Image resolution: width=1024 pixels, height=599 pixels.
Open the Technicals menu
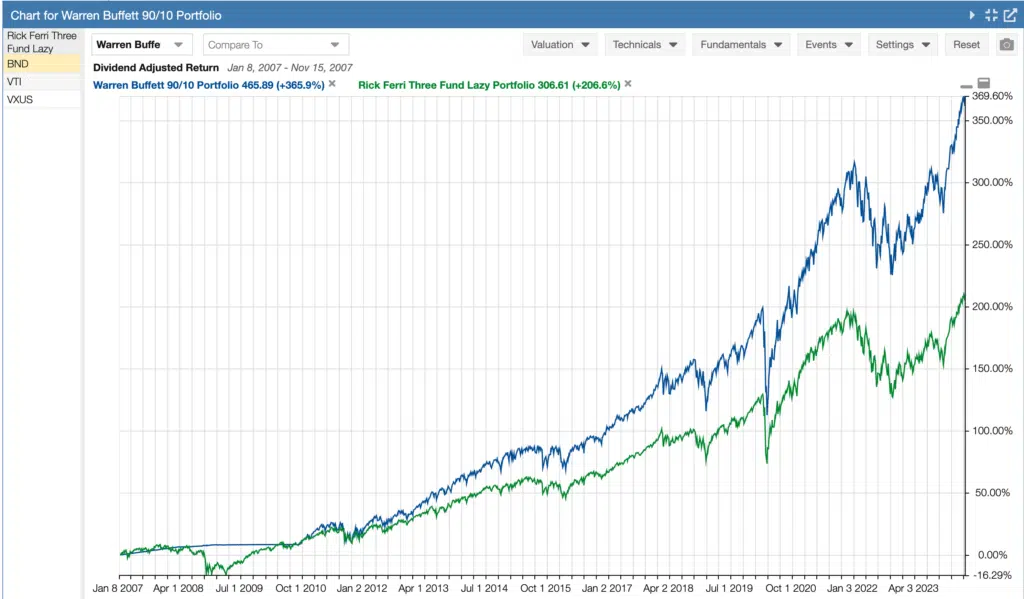(x=645, y=44)
